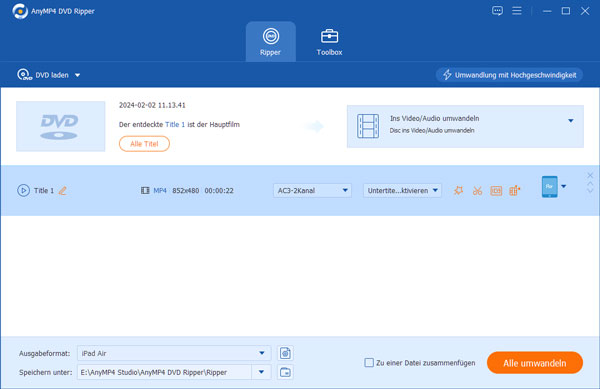Click the DVD thumbnail placeholder
Image resolution: width=600 pixels, height=389 pixels.
point(60,126)
